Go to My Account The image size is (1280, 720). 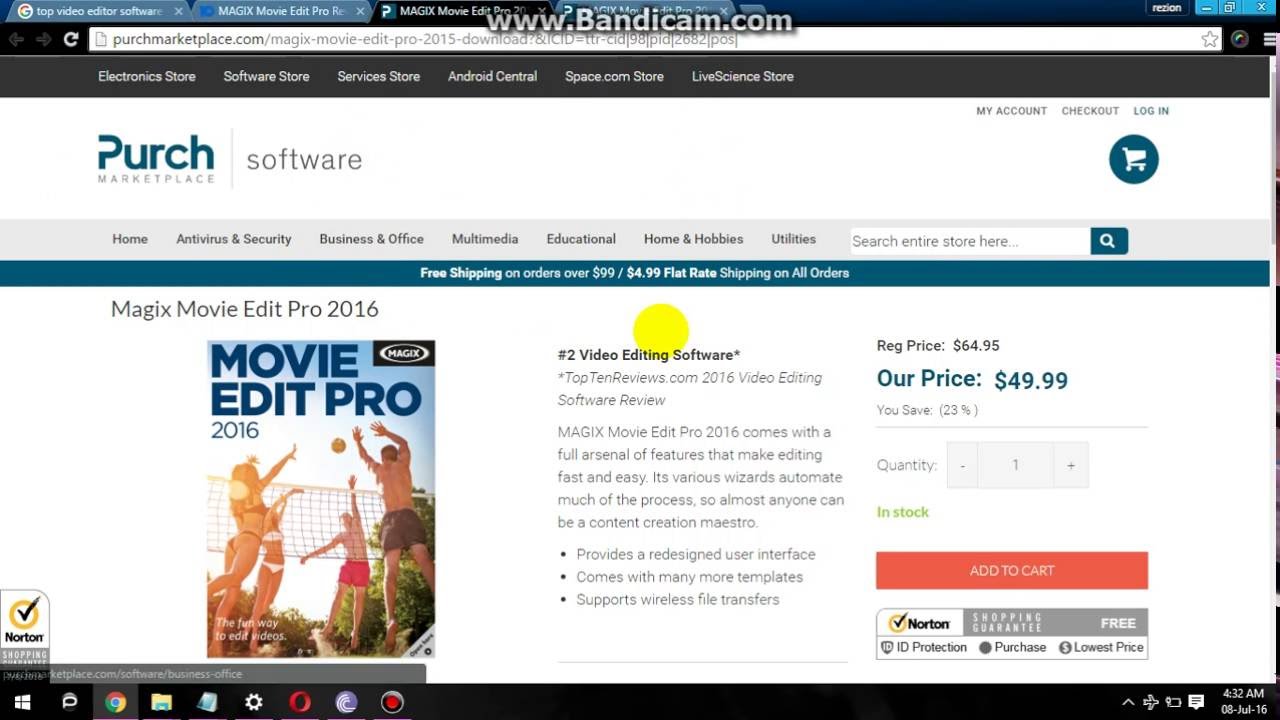1011,111
